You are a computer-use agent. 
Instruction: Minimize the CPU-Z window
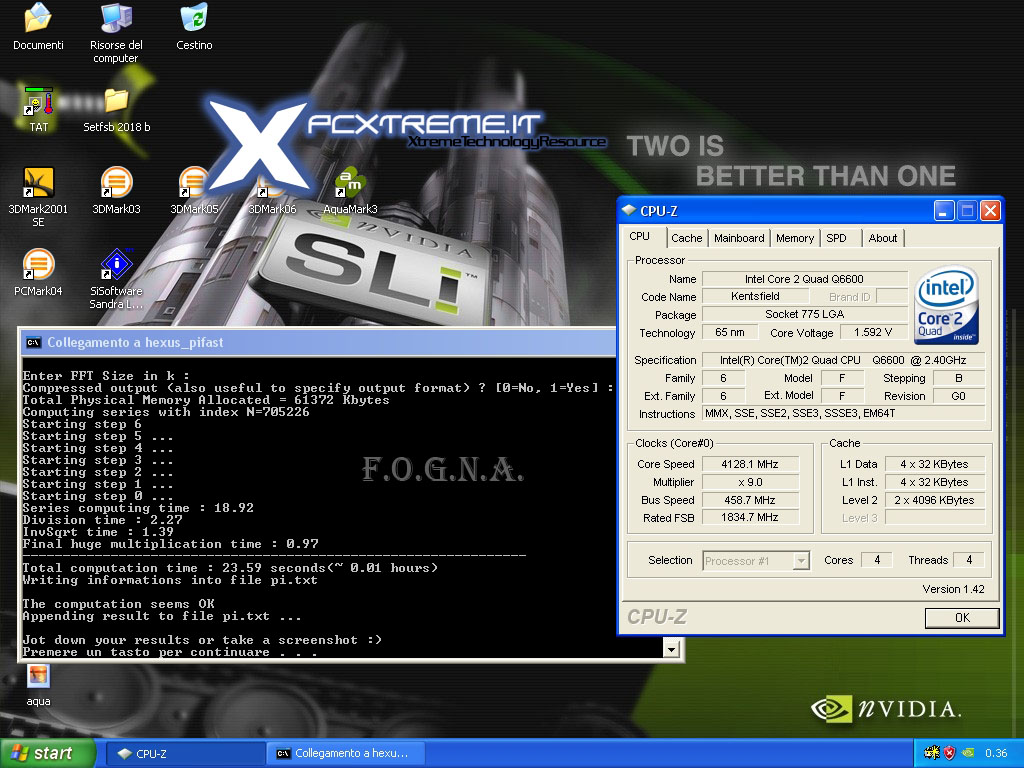(944, 210)
